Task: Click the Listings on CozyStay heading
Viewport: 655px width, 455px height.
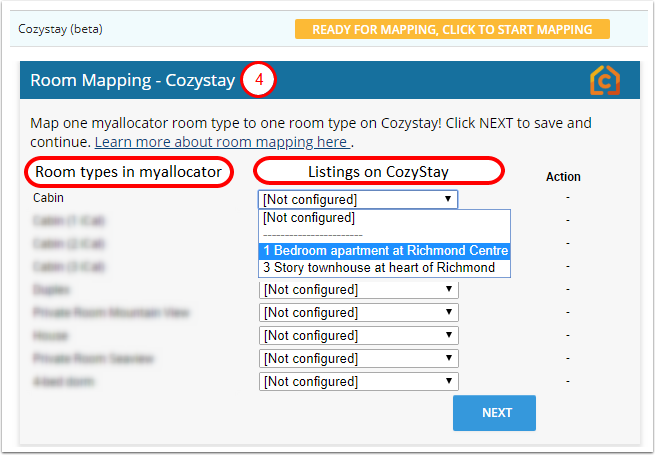Action: 378,172
